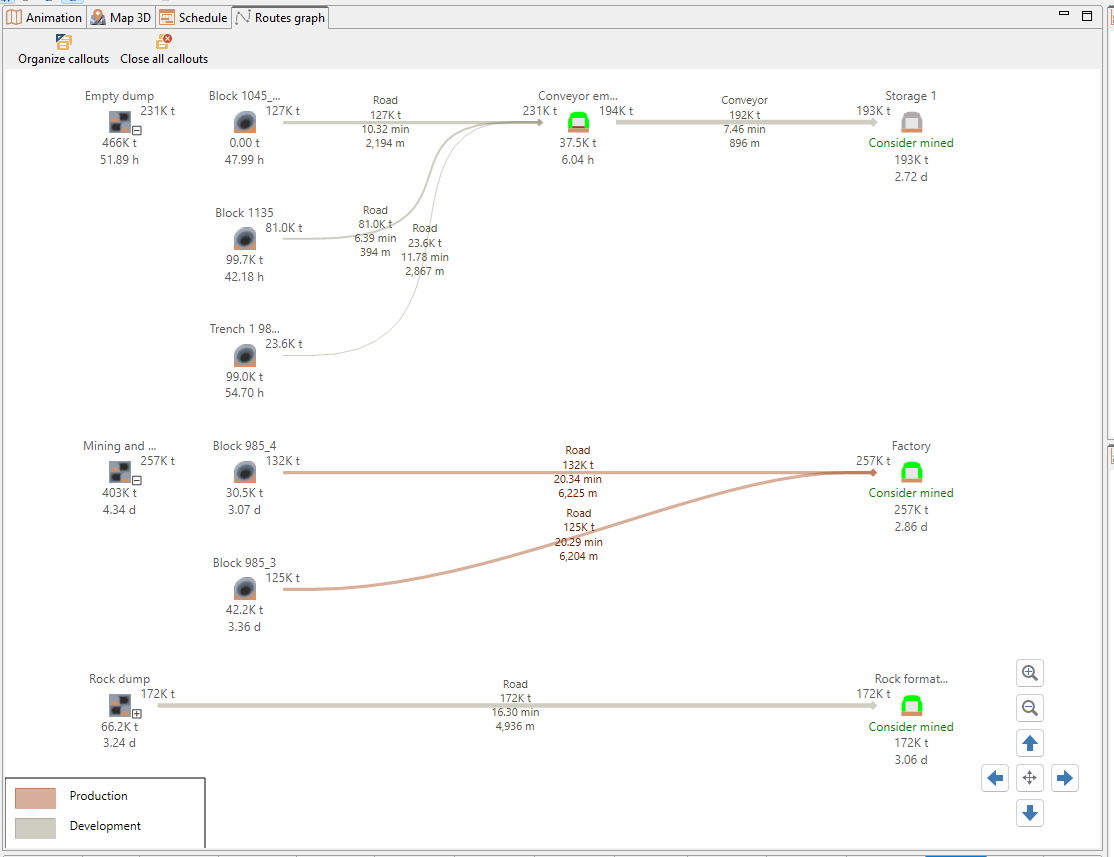The image size is (1114, 857).
Task: Click the Empty dump node title
Action: pos(119,96)
